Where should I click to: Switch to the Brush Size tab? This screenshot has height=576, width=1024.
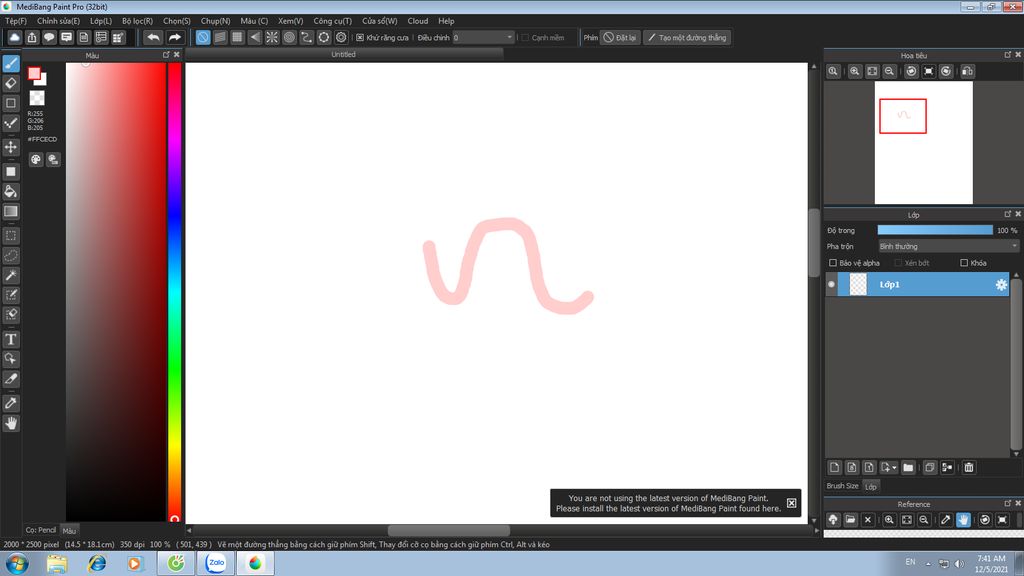click(x=842, y=486)
